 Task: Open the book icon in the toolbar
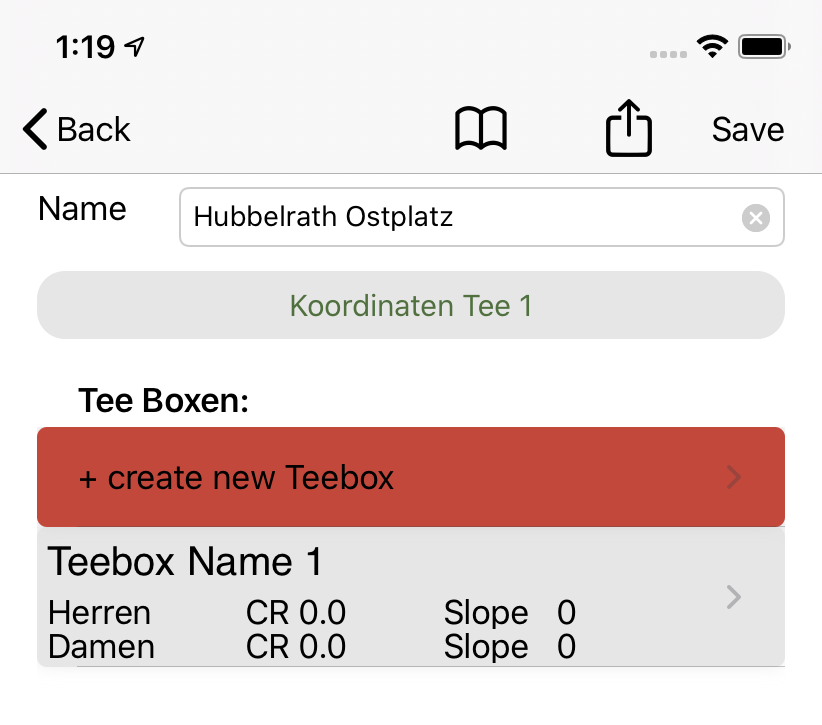[481, 130]
